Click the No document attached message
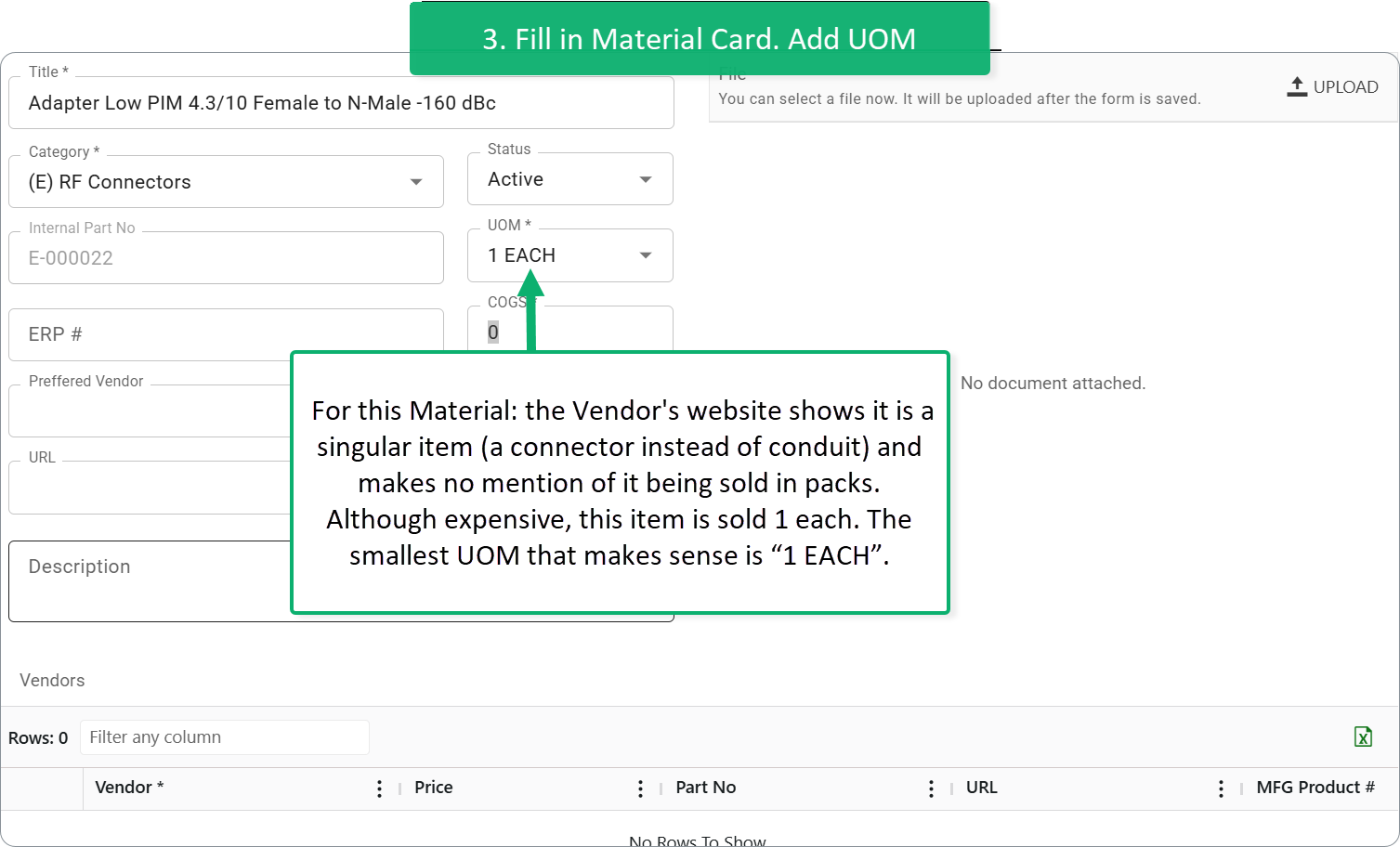The width and height of the screenshot is (1400, 847). click(x=1053, y=384)
